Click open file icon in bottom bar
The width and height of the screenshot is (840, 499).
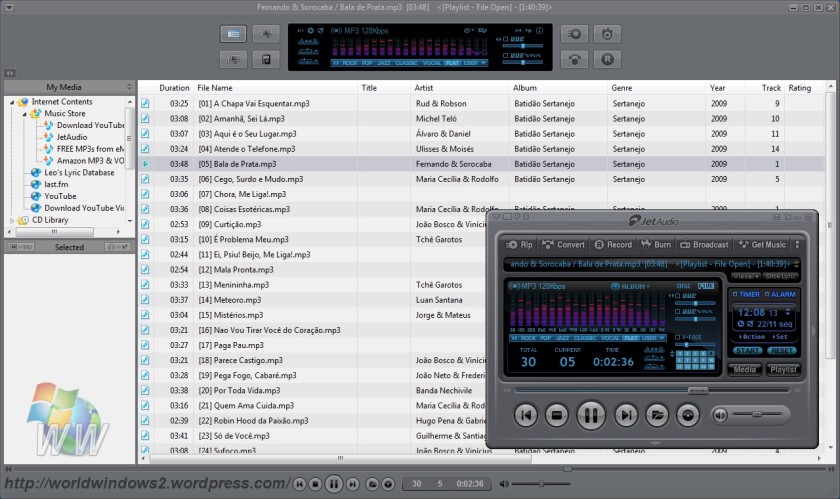pos(372,484)
